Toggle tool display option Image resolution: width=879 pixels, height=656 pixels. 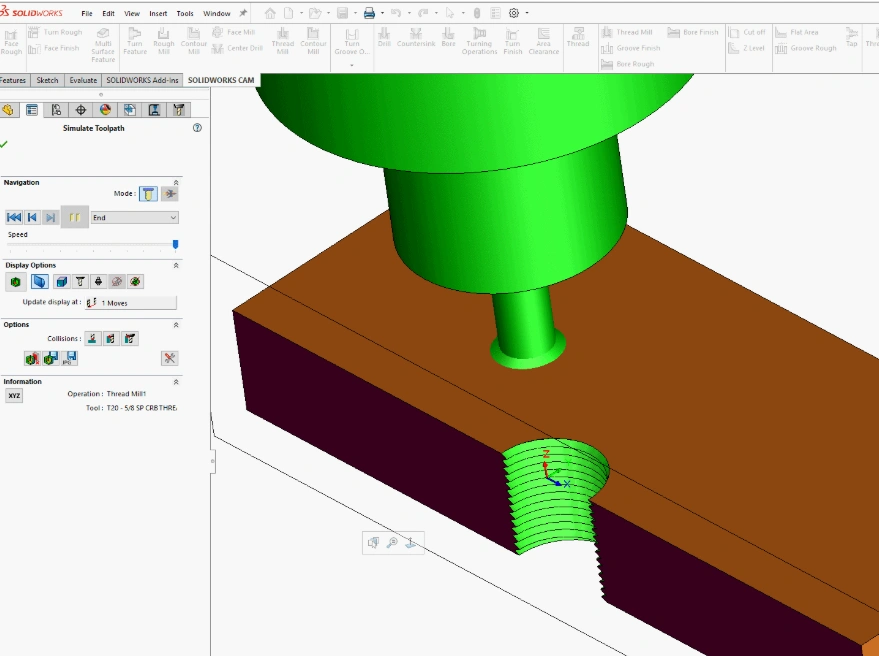pyautogui.click(x=80, y=281)
